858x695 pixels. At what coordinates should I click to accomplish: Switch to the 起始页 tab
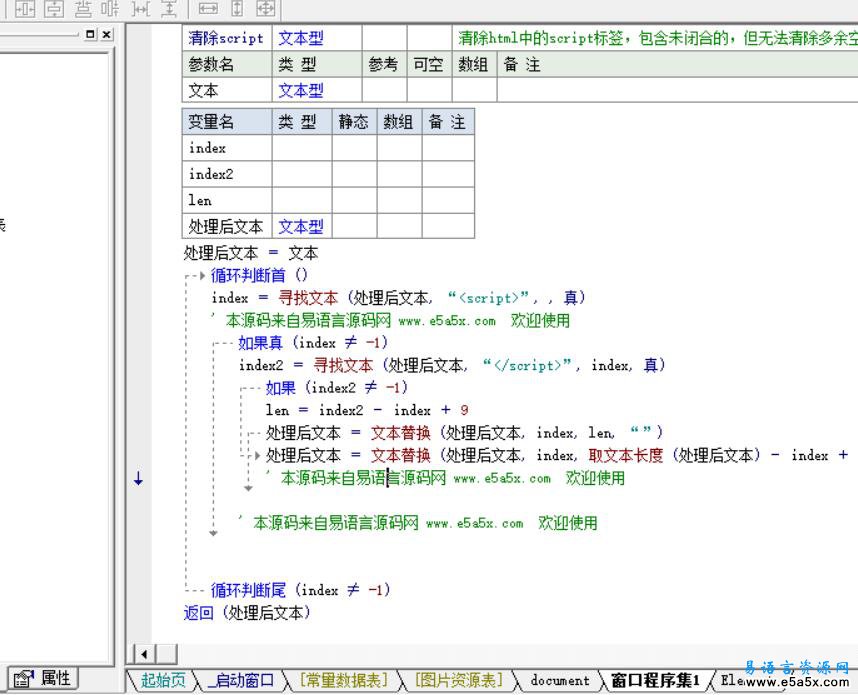[x=163, y=680]
